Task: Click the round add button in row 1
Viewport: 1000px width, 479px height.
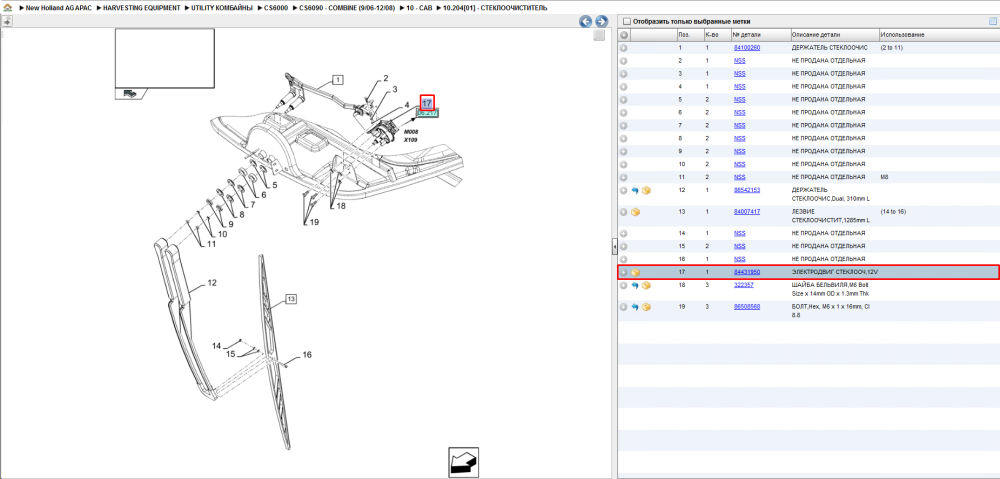Action: (x=624, y=48)
